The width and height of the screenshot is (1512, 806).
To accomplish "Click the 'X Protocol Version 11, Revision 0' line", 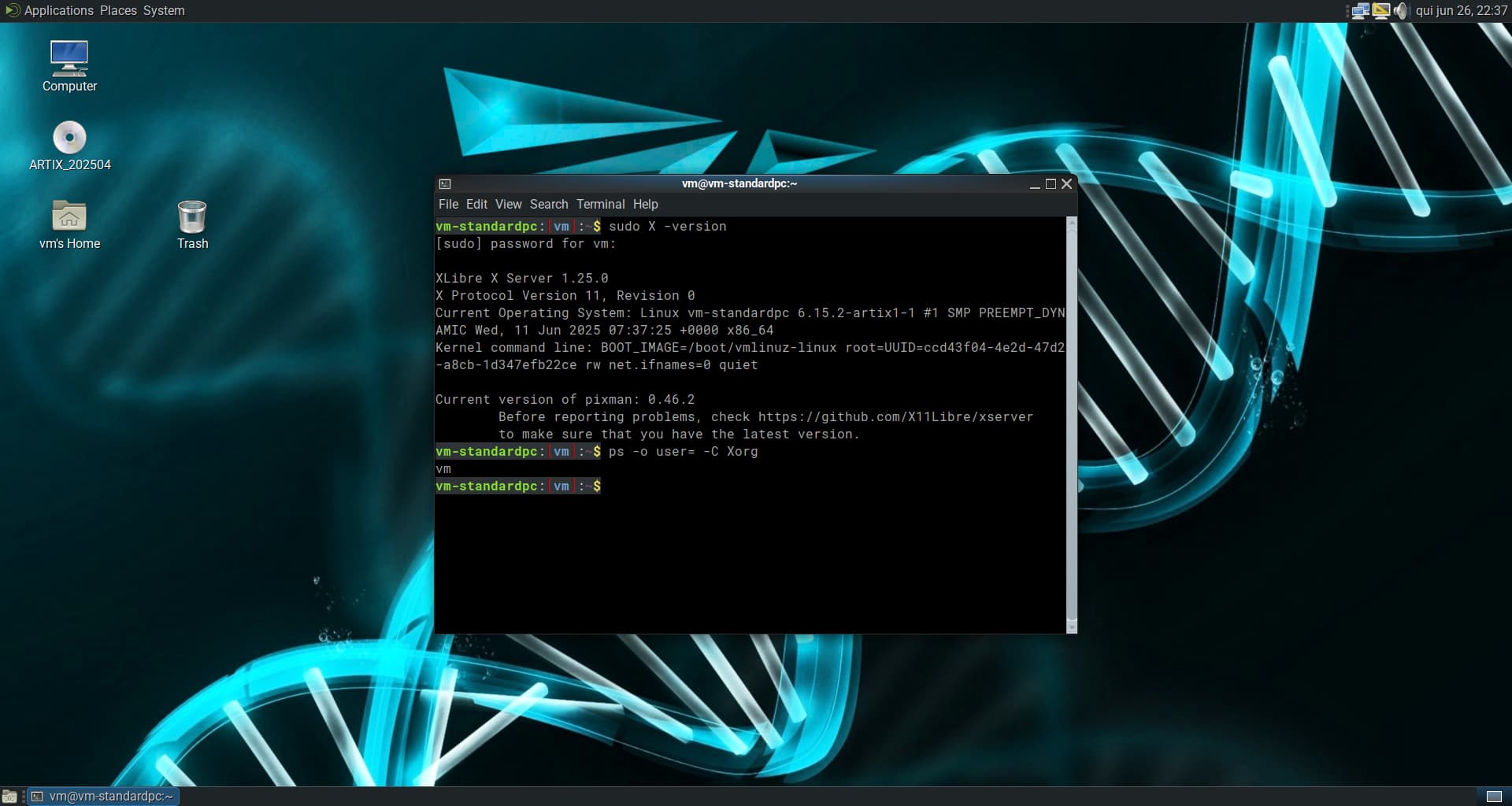I will point(565,296).
